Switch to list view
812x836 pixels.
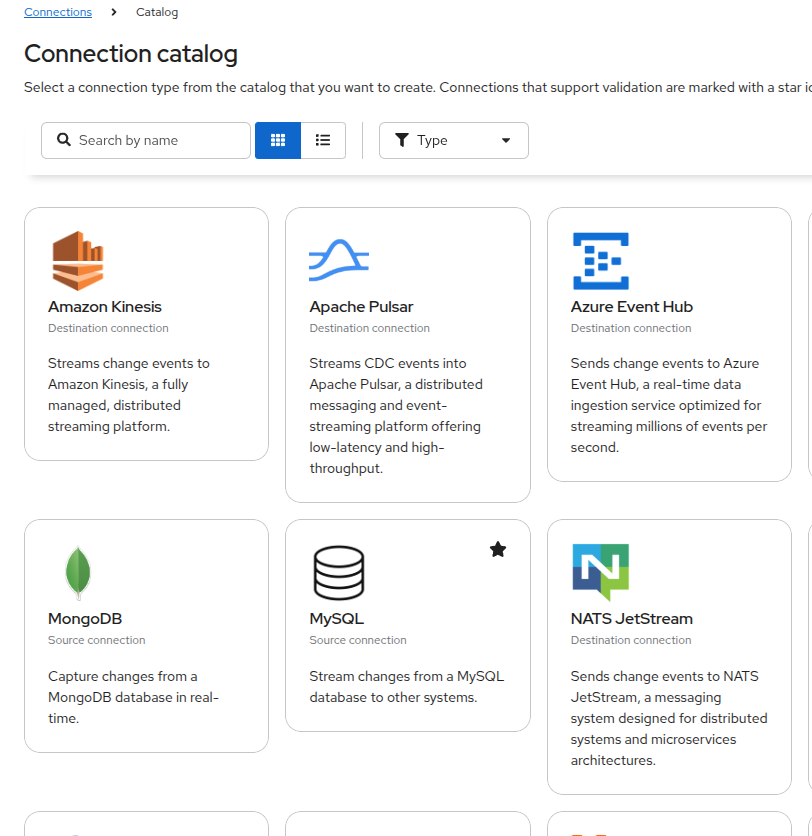[x=323, y=140]
